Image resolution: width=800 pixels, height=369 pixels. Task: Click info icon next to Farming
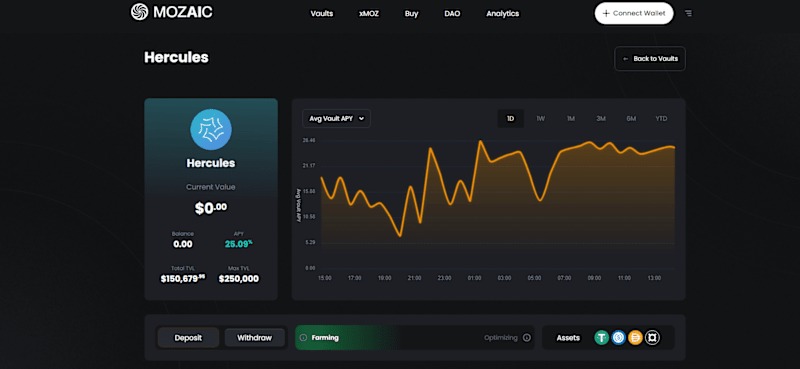coord(303,338)
